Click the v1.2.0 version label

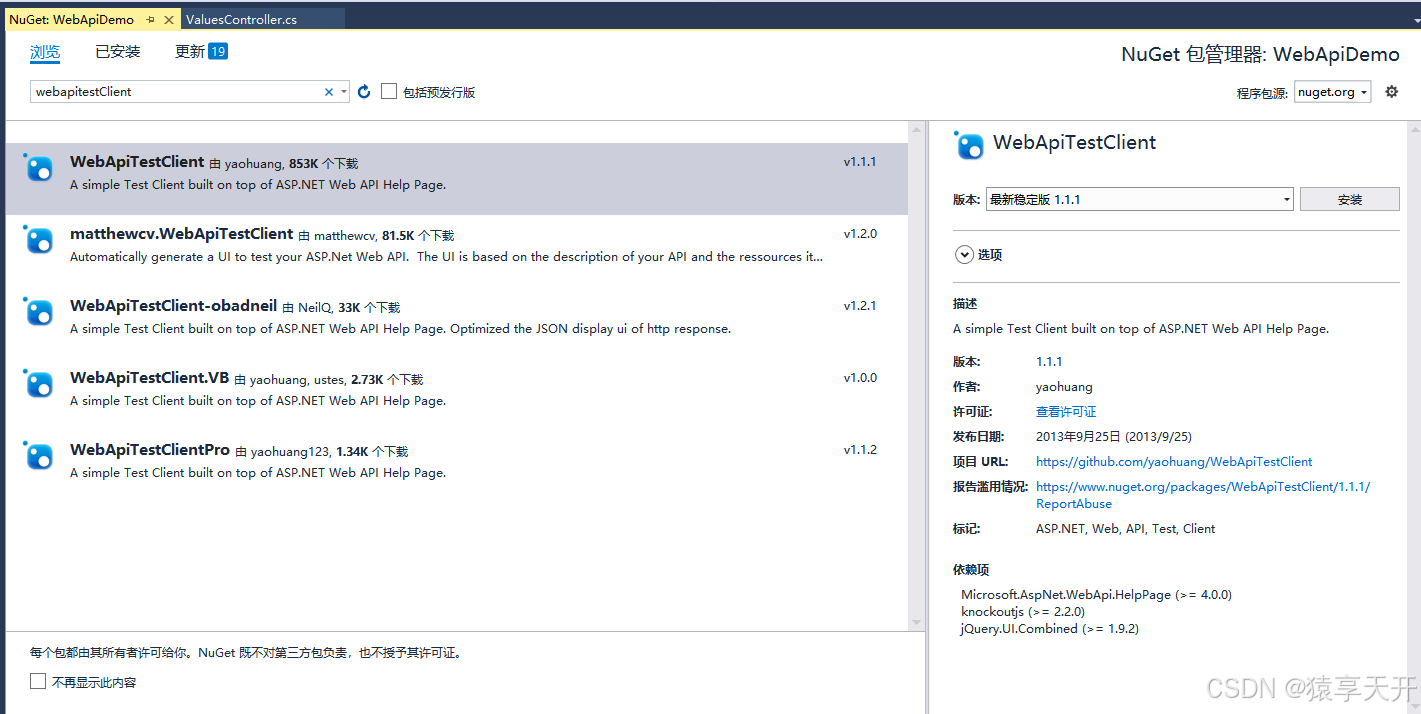coord(860,234)
